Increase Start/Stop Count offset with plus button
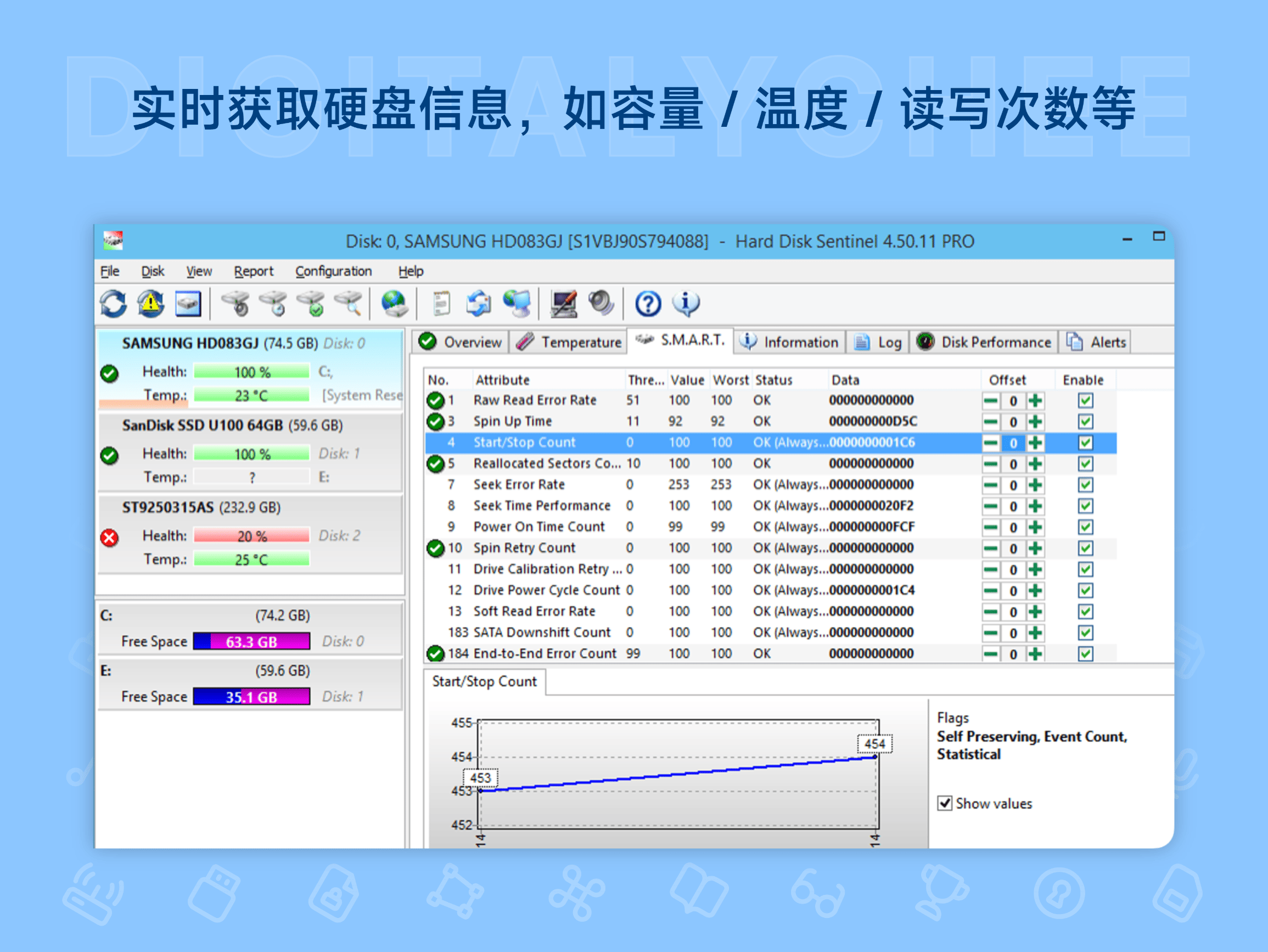Screen dimensions: 1268x952 click(1035, 442)
